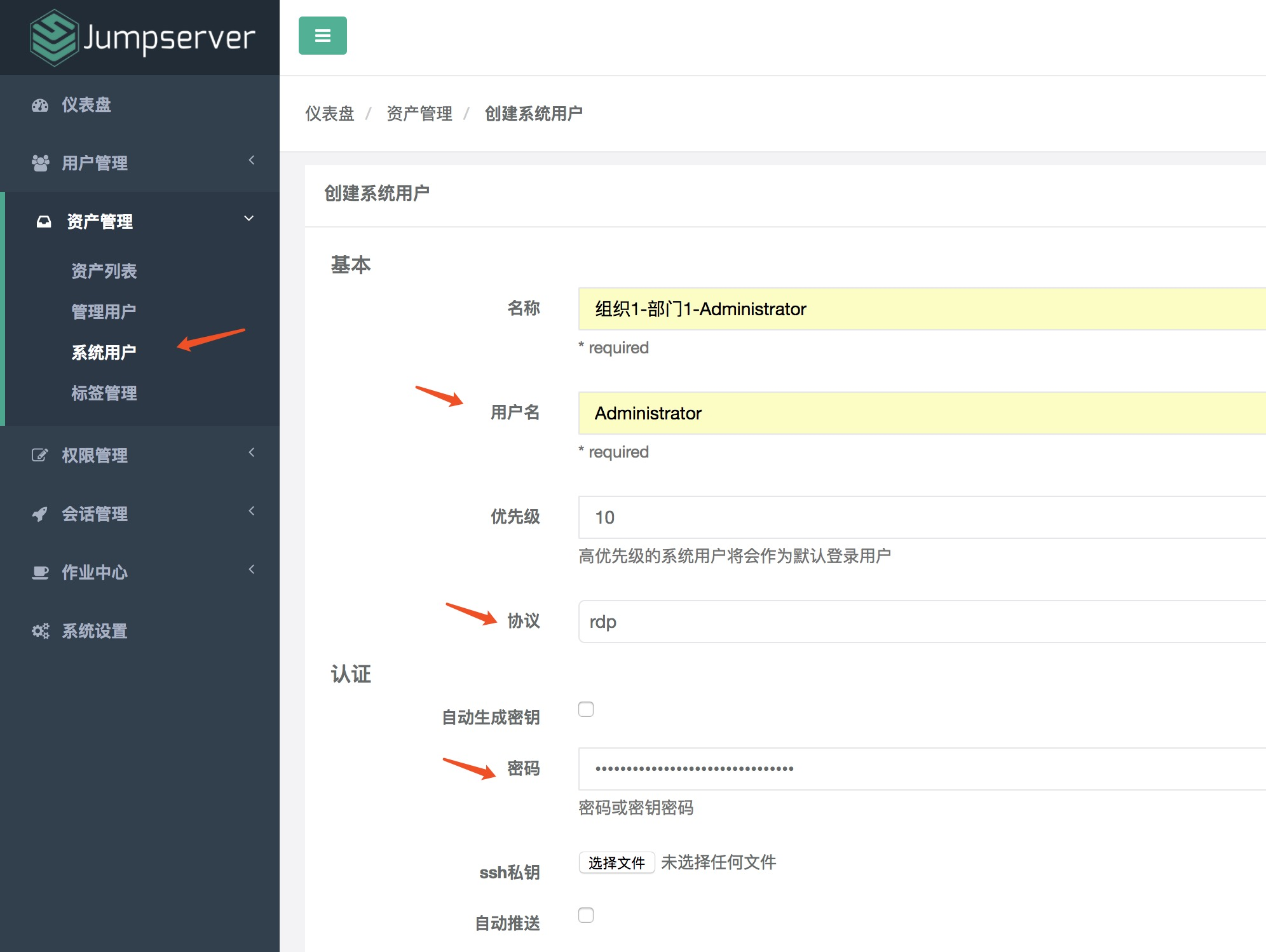Image resolution: width=1266 pixels, height=952 pixels.
Task: Click the 选择文件 button for ssh私钥
Action: (x=616, y=863)
